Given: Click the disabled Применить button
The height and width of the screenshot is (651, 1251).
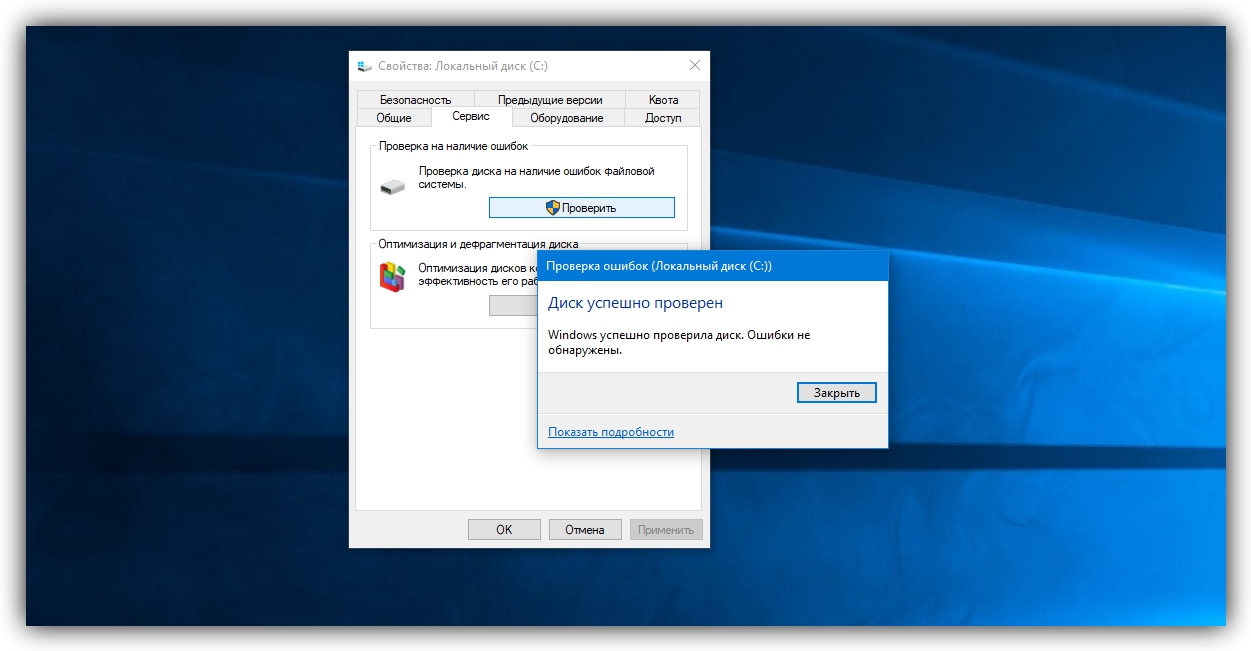Looking at the screenshot, I should tap(666, 529).
